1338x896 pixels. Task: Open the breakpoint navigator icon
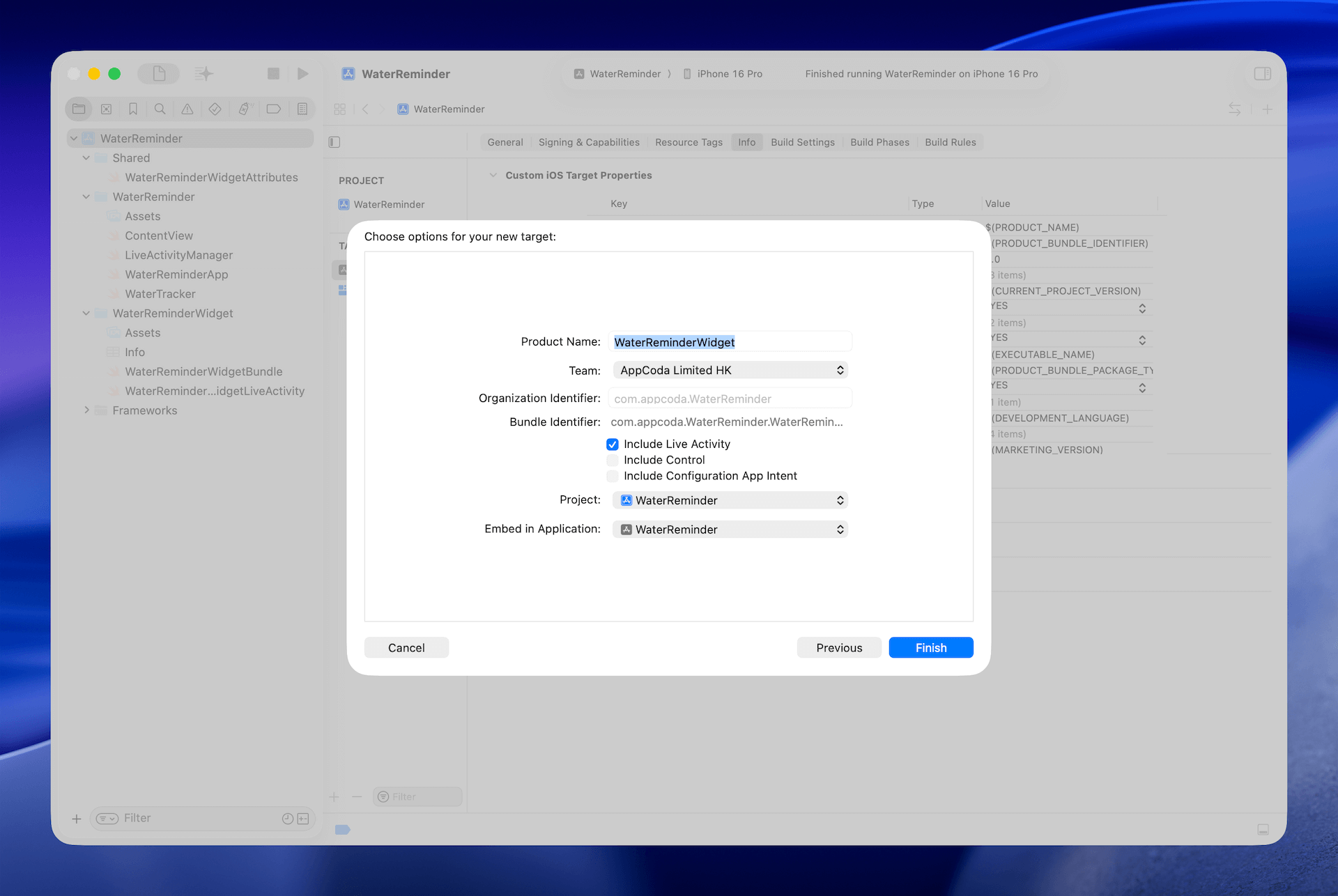pos(273,109)
